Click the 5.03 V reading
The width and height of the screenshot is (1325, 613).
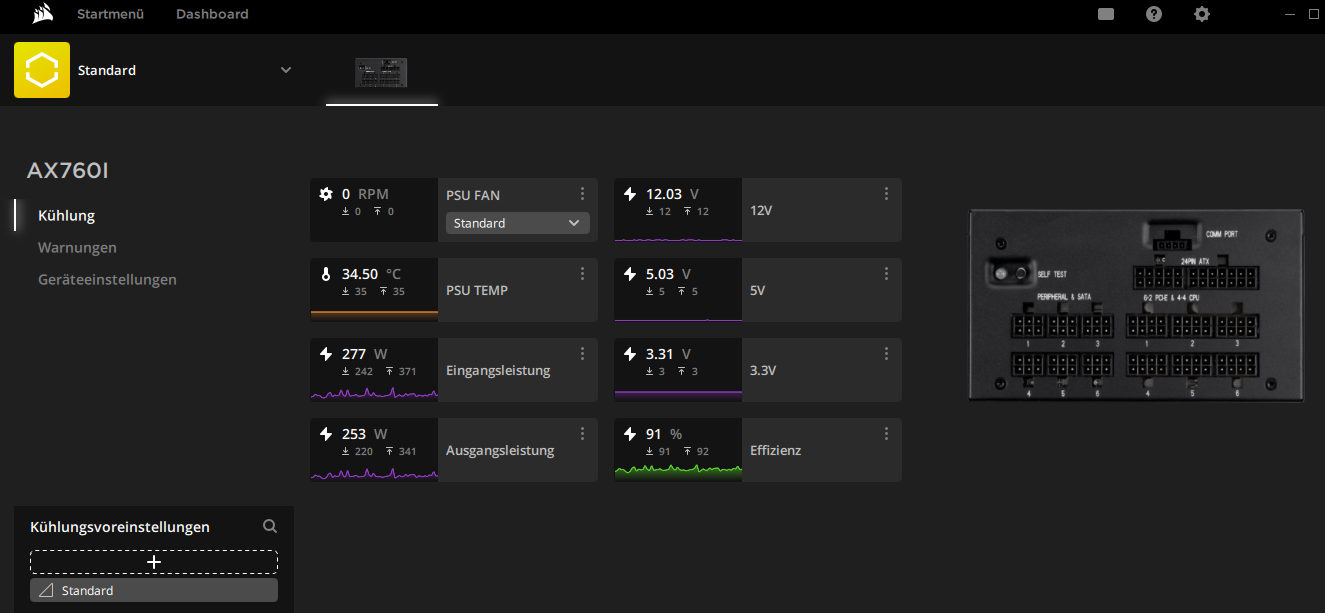pyautogui.click(x=668, y=274)
